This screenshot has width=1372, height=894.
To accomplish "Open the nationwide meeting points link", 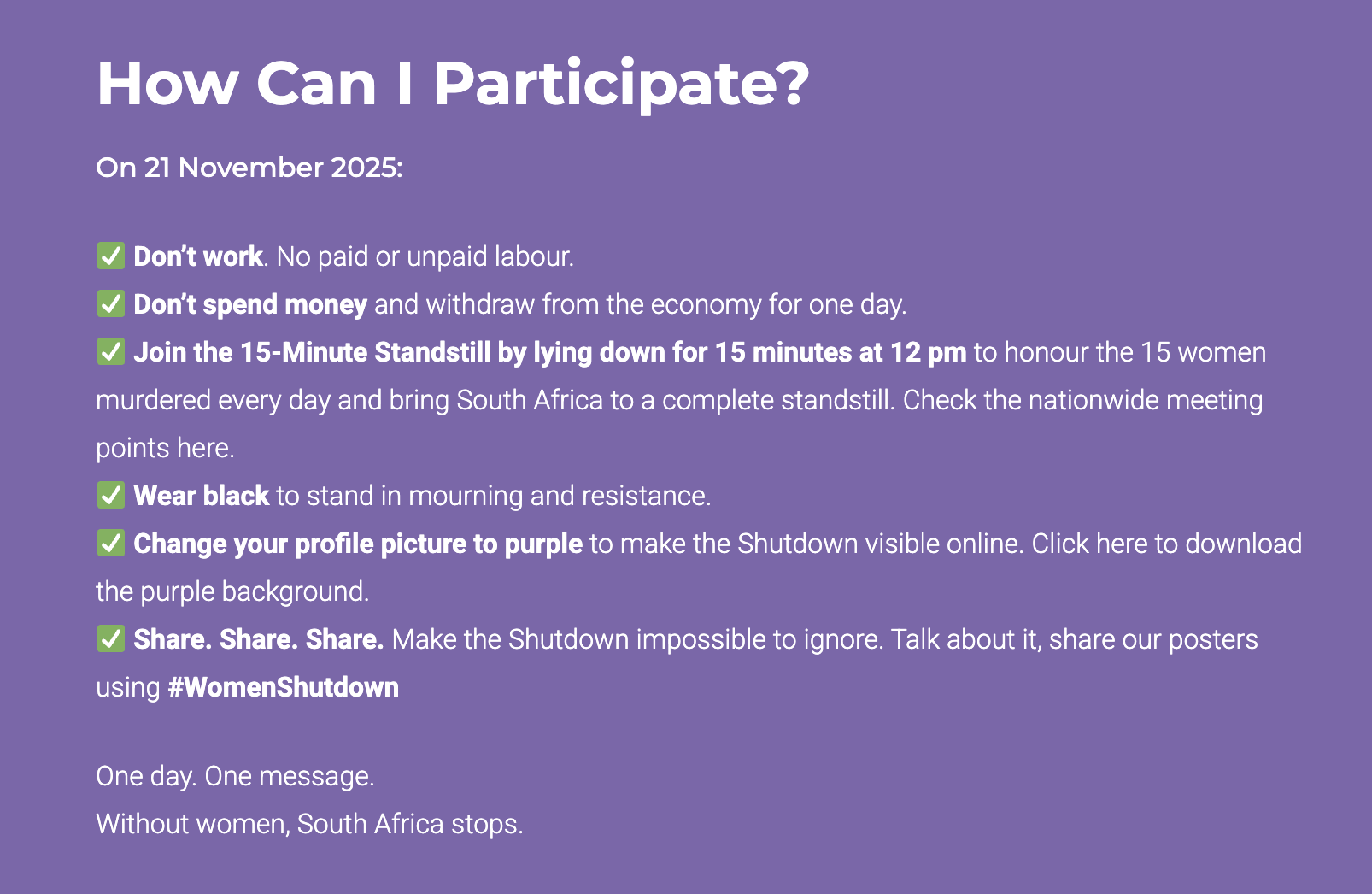I will [x=203, y=448].
